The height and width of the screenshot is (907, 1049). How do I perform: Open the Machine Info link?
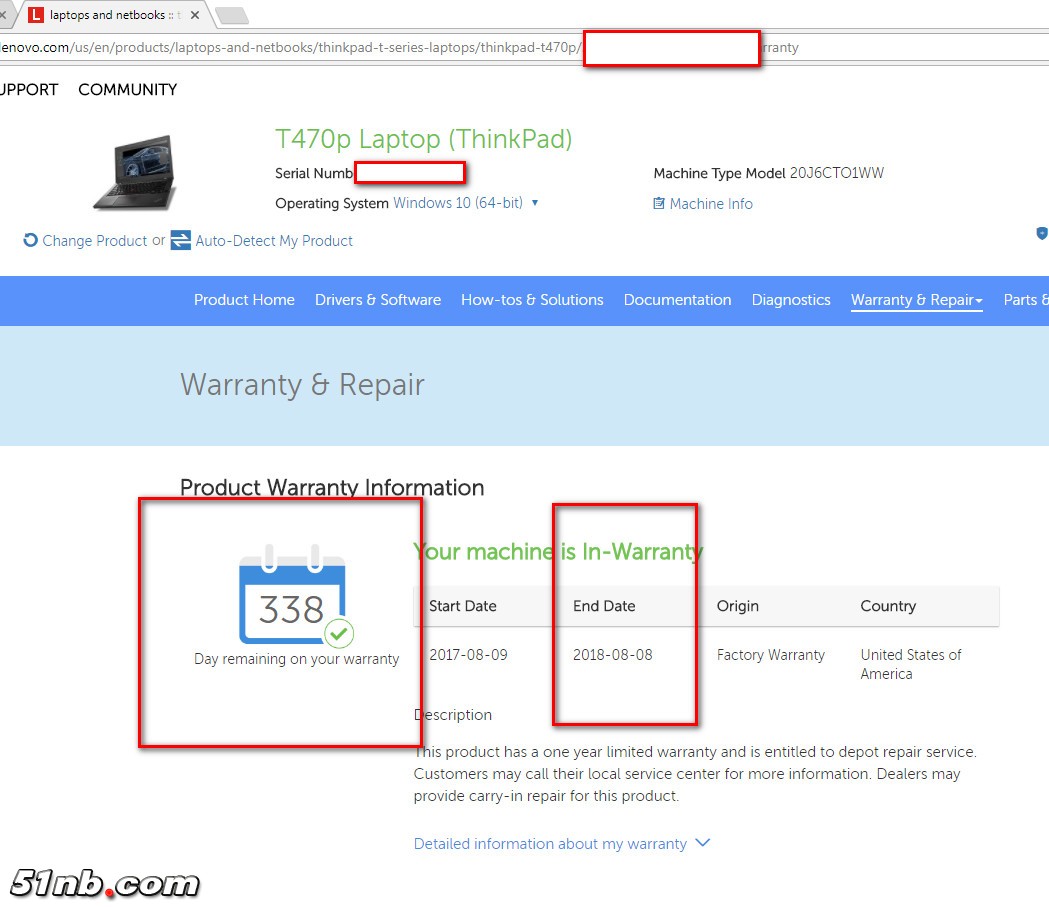(711, 204)
